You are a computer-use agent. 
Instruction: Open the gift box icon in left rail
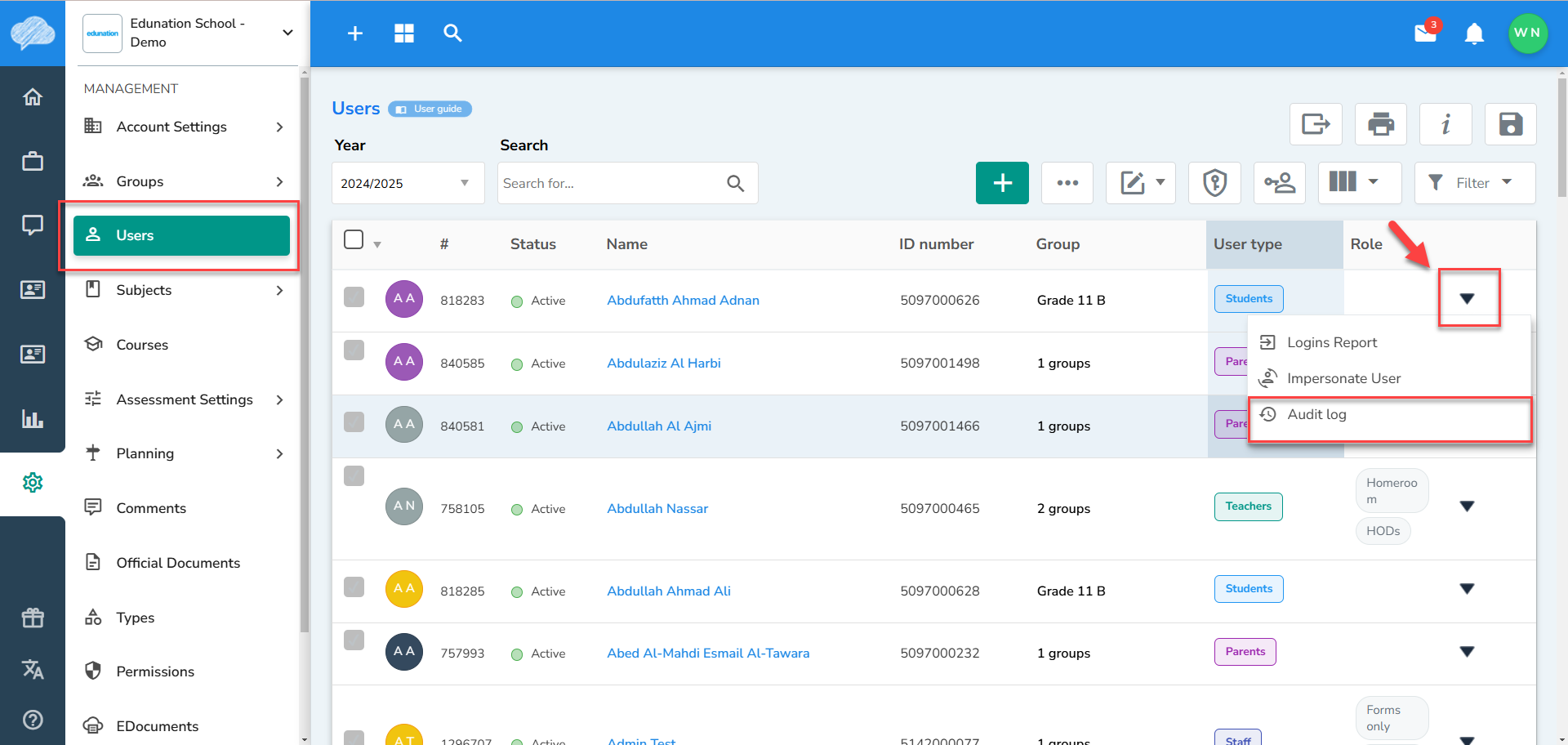coord(33,618)
